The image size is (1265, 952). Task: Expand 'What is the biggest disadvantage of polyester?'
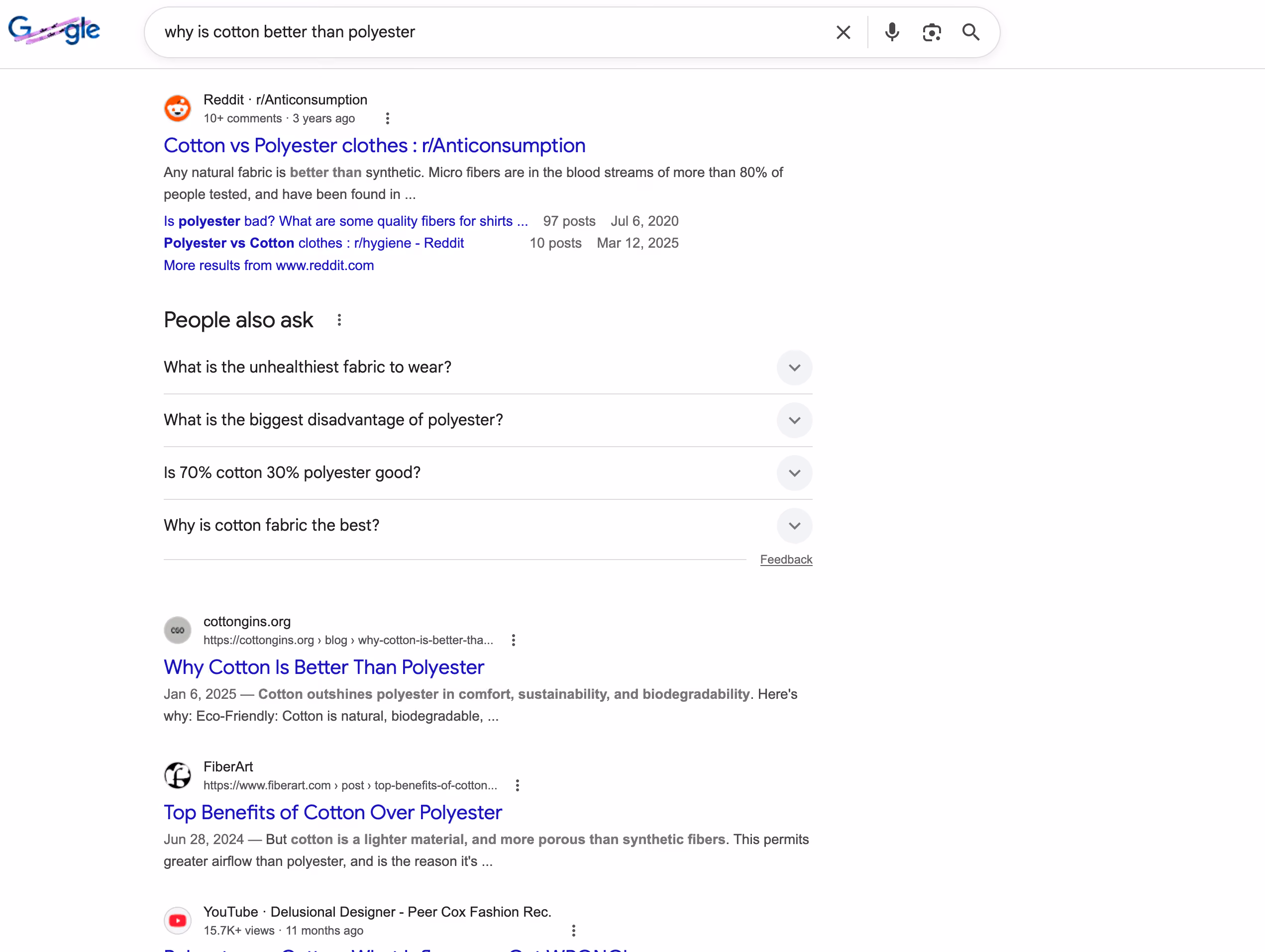488,420
